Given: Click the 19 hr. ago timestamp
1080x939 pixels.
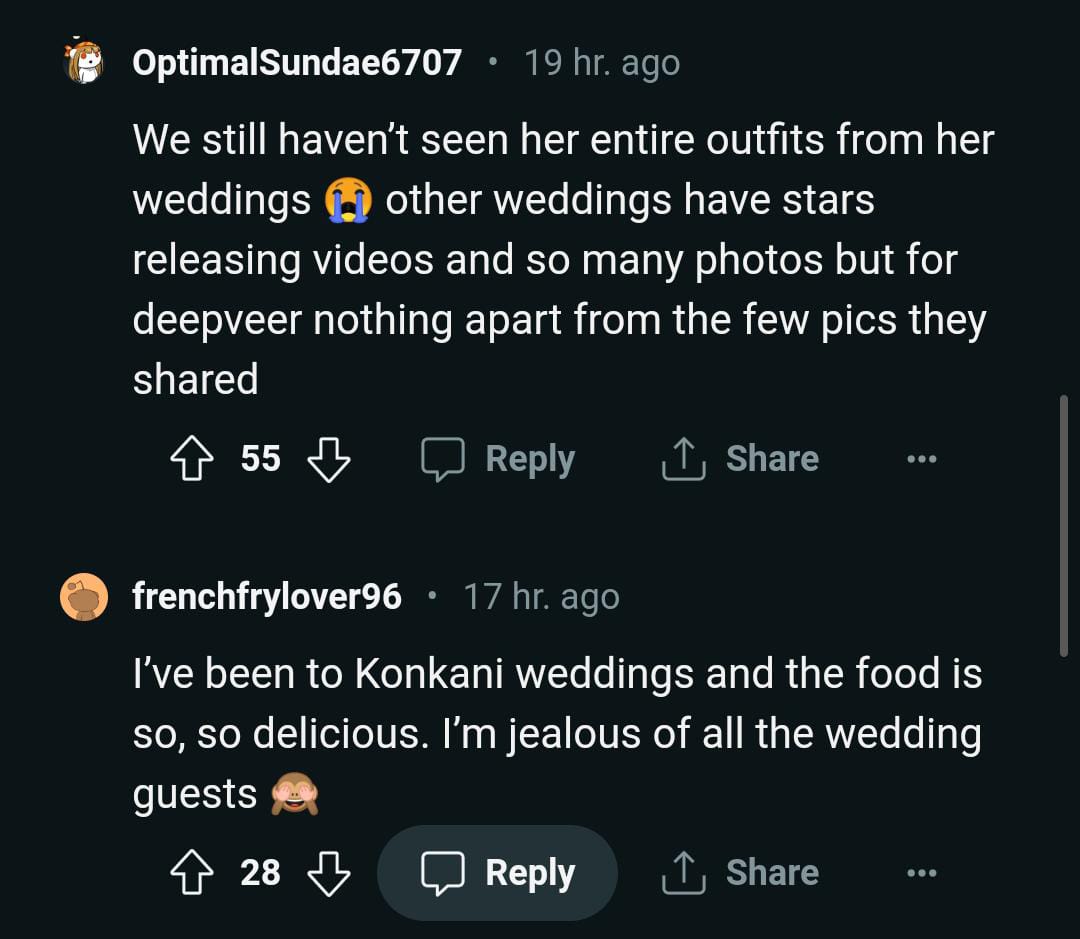Looking at the screenshot, I should 602,63.
